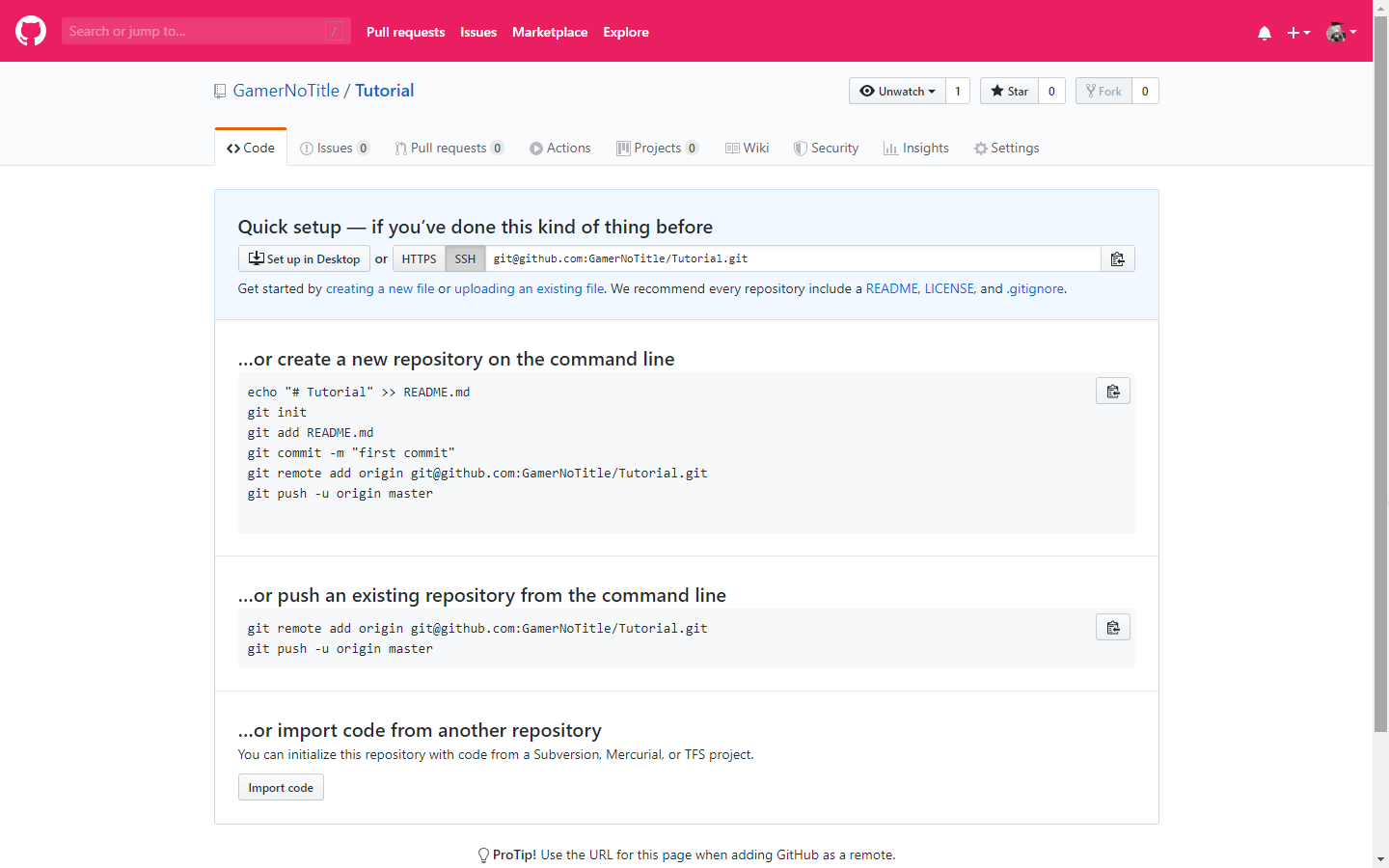Select the SSH clone URL option

465,258
